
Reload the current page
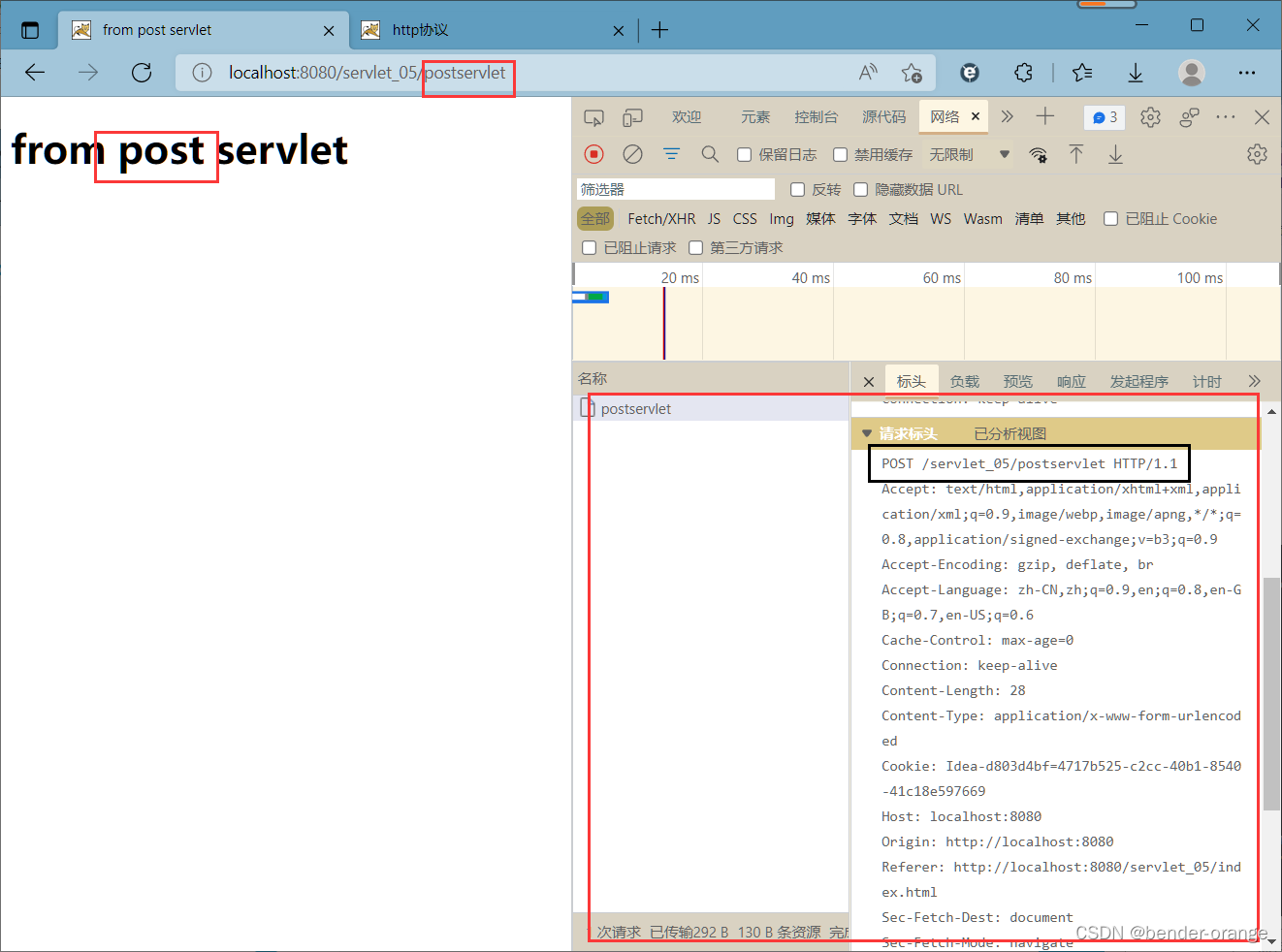[142, 73]
